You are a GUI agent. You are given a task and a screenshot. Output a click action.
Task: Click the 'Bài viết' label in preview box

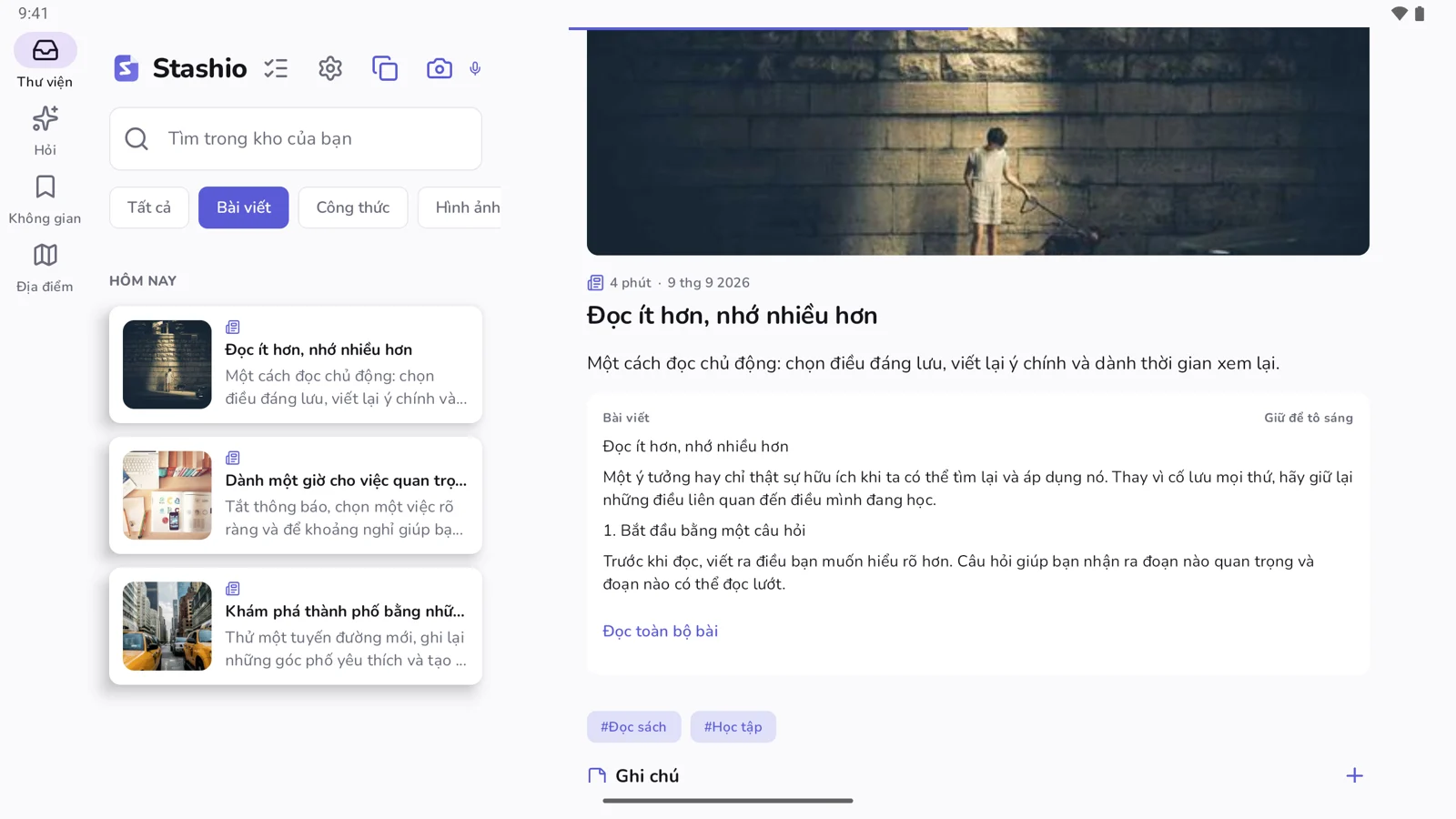pos(626,418)
